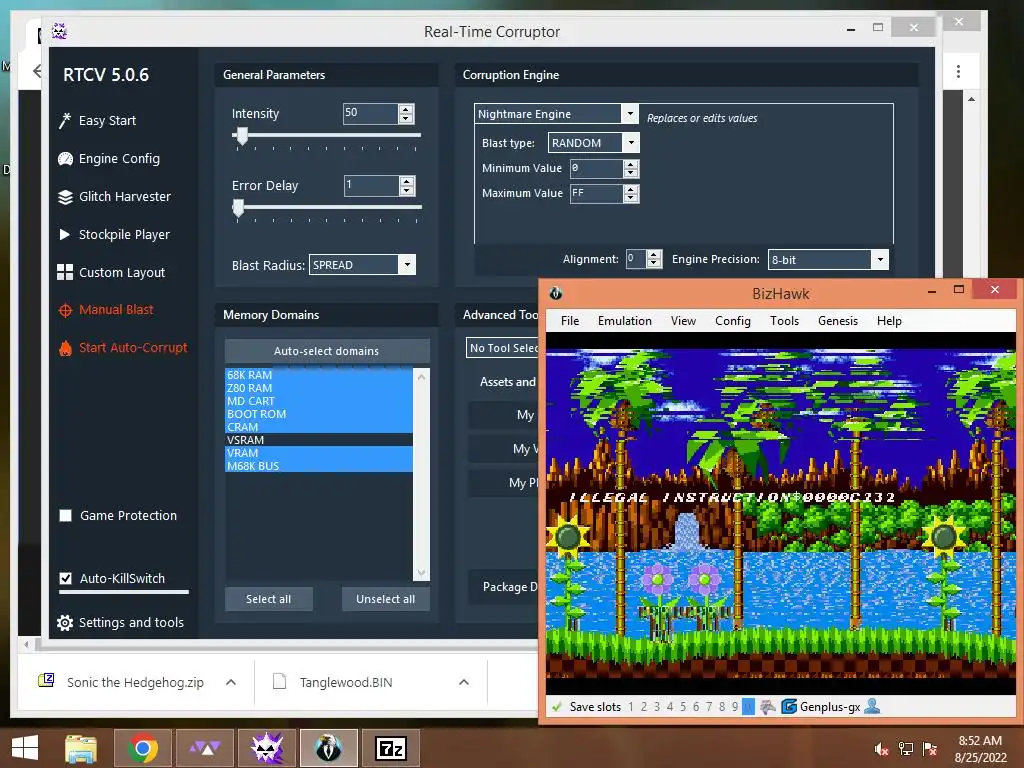Click browser three-dot menu icon
Screen dimensions: 1024x768
(958, 71)
